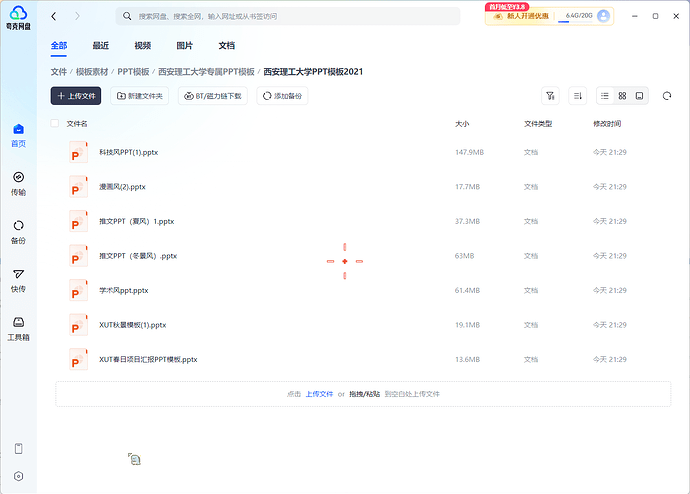Image resolution: width=690 pixels, height=494 pixels.
Task: Click the 添加备份 button
Action: (x=282, y=96)
